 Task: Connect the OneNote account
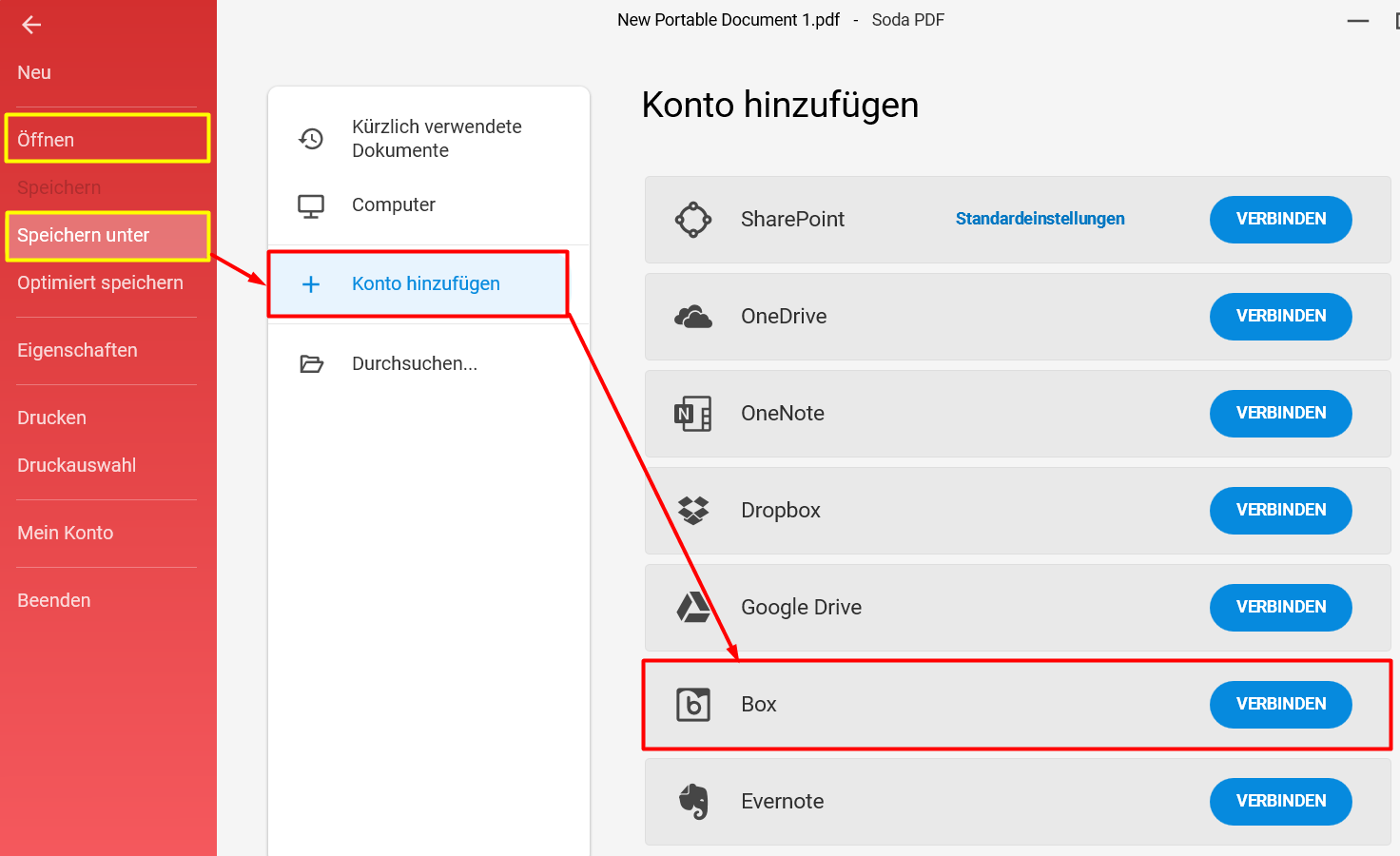tap(1280, 413)
